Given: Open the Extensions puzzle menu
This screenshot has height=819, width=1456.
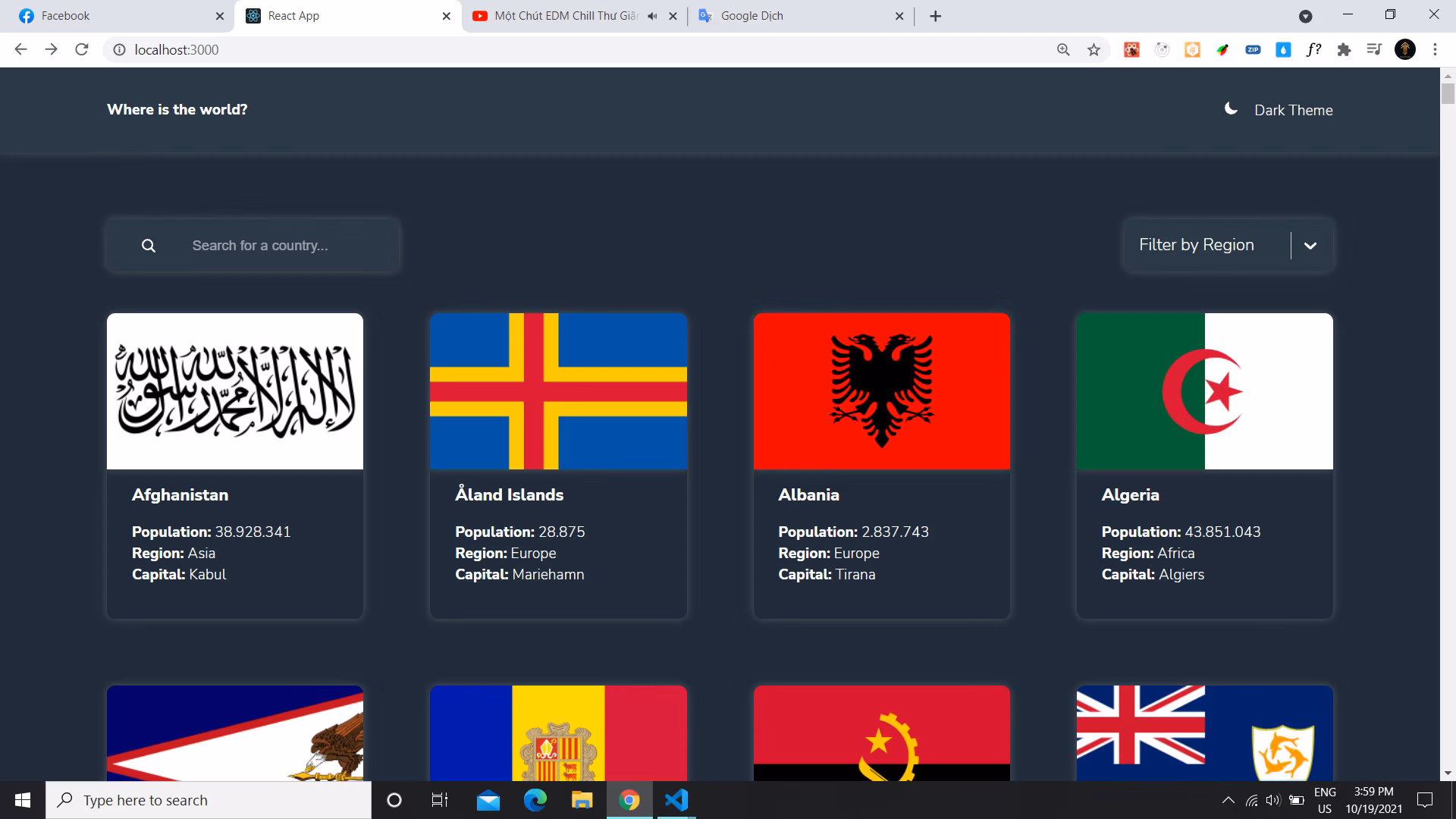Looking at the screenshot, I should (x=1344, y=50).
